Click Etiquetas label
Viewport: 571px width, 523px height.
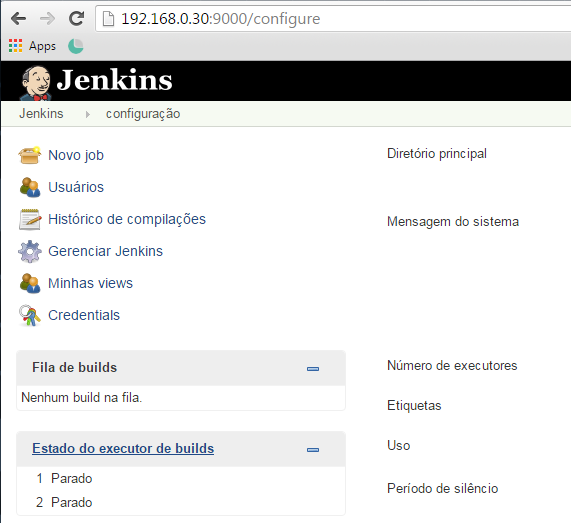(414, 405)
